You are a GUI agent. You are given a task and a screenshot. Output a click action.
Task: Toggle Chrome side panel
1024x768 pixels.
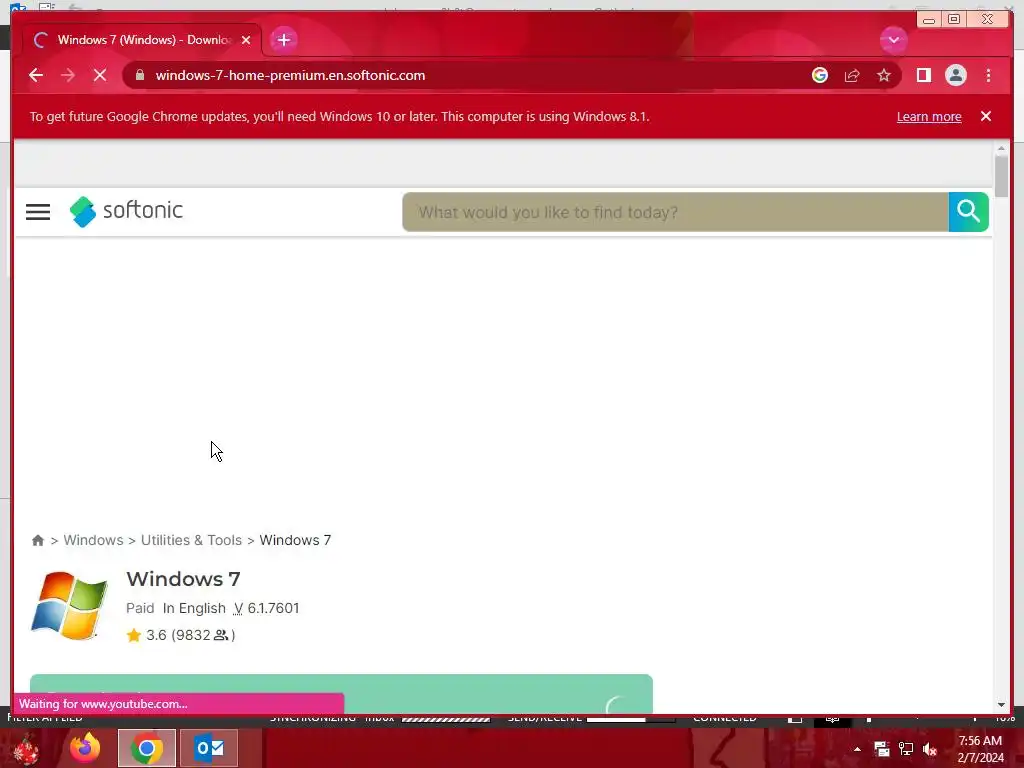pyautogui.click(x=923, y=75)
